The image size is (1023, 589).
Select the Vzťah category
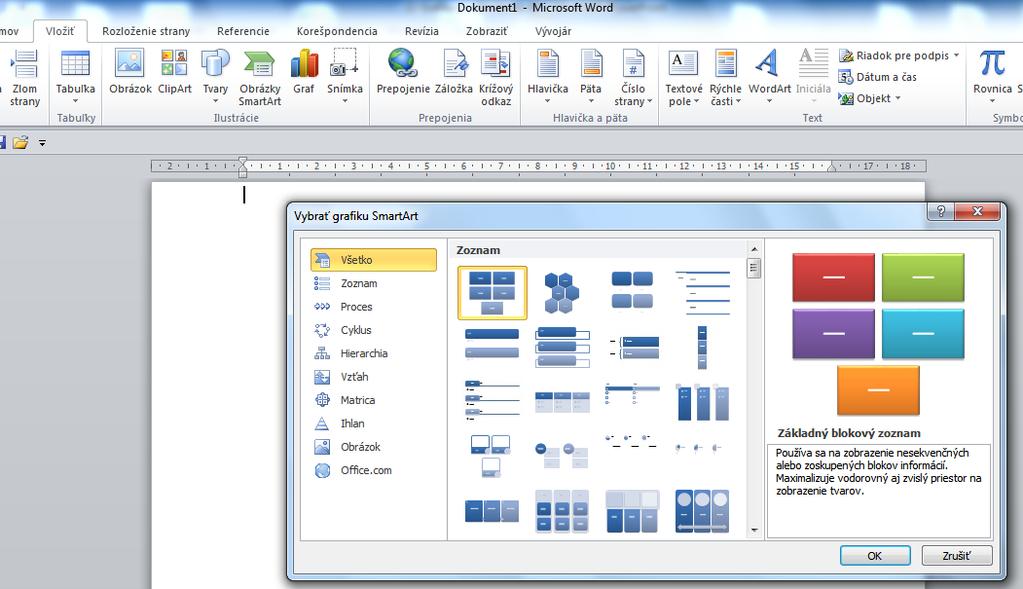pos(373,377)
